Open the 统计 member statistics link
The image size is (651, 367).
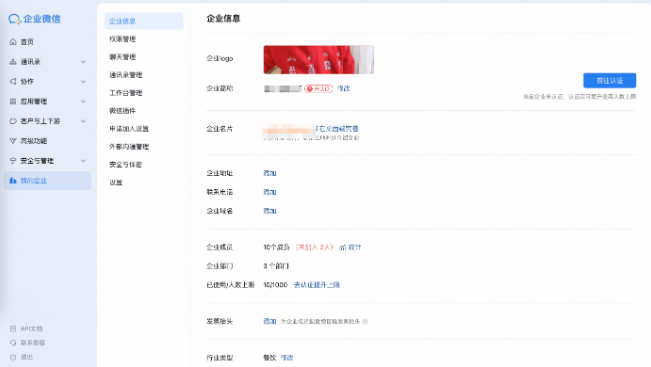click(350, 247)
